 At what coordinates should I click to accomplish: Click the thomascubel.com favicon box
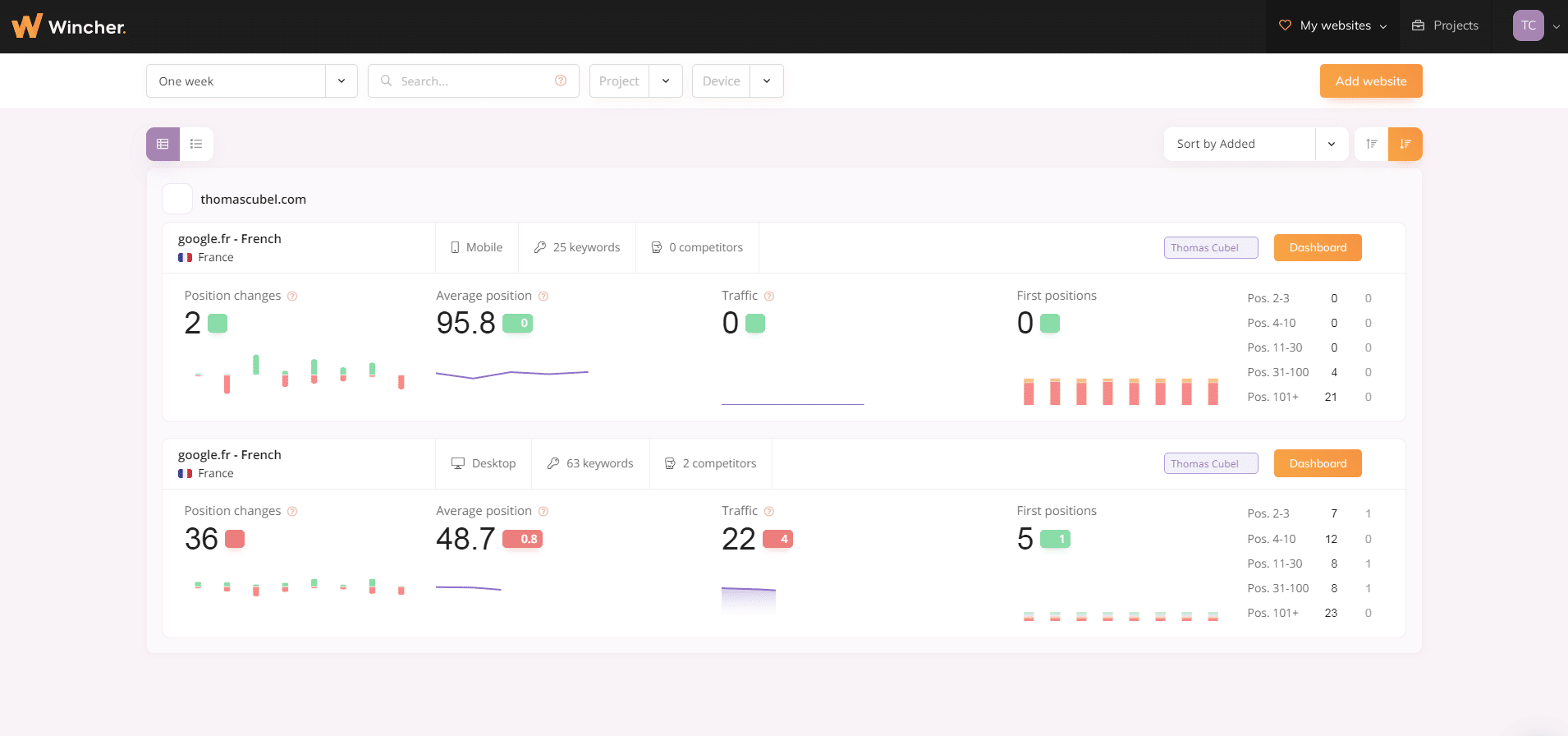click(x=177, y=199)
